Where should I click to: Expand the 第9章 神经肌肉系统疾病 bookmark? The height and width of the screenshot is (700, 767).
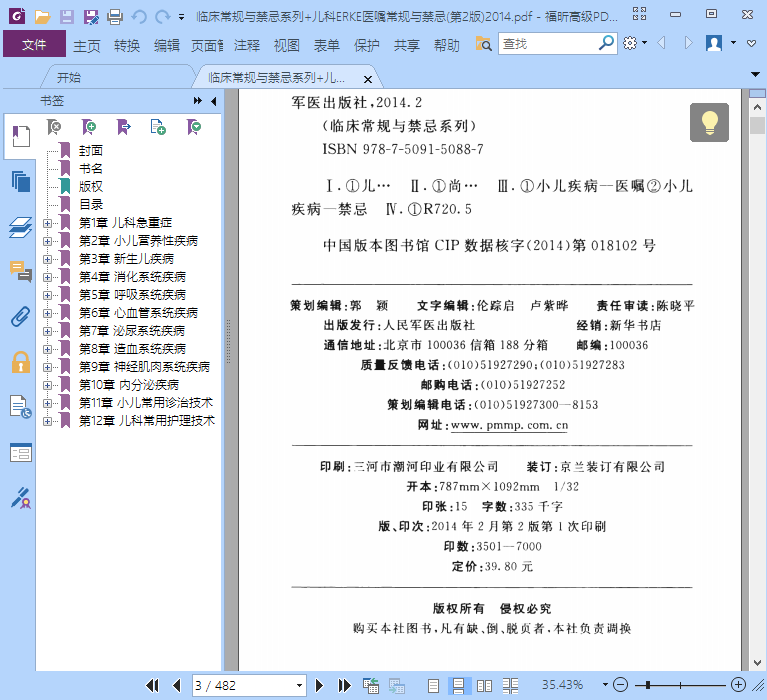(x=47, y=367)
